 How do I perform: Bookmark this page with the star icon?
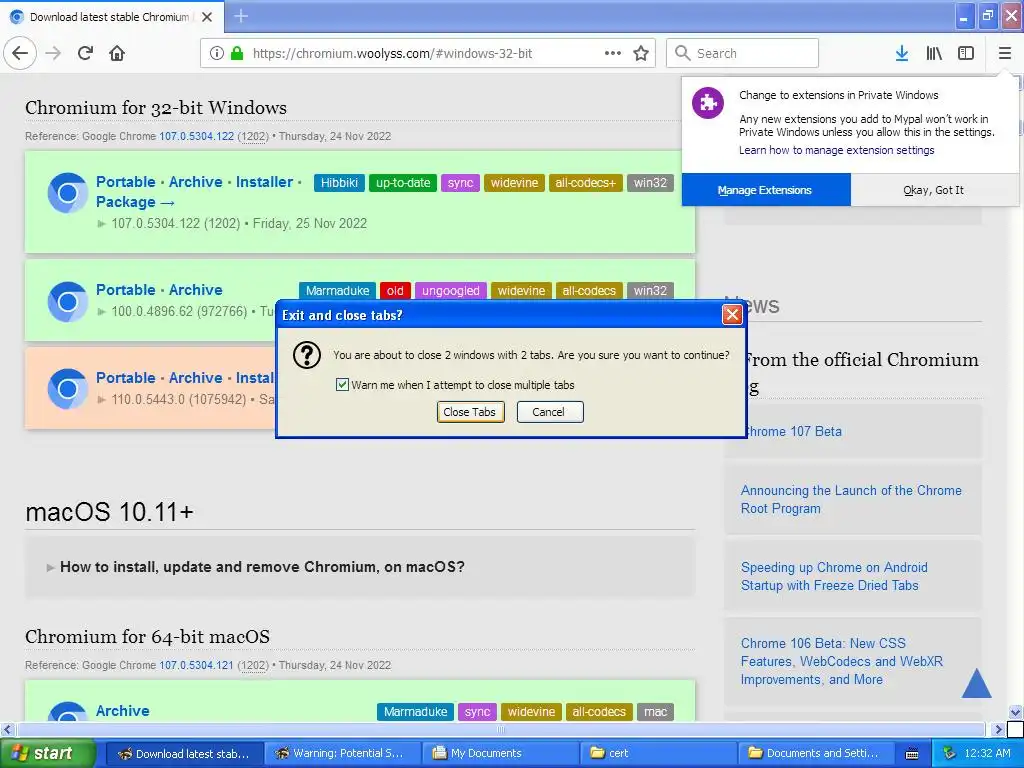641,53
